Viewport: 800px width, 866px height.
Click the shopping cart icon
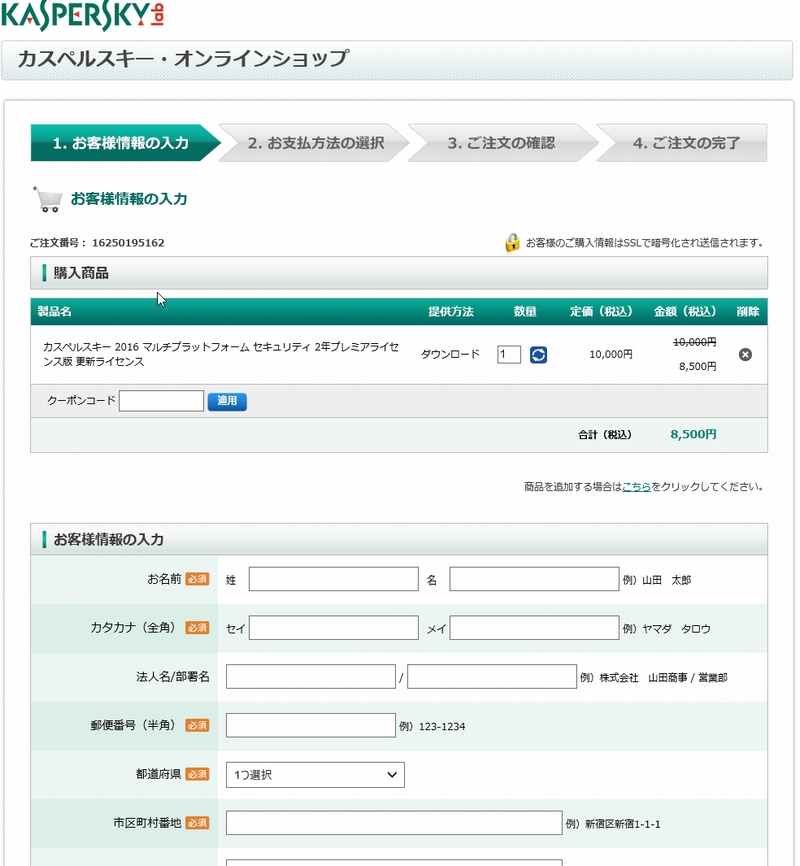click(x=48, y=199)
